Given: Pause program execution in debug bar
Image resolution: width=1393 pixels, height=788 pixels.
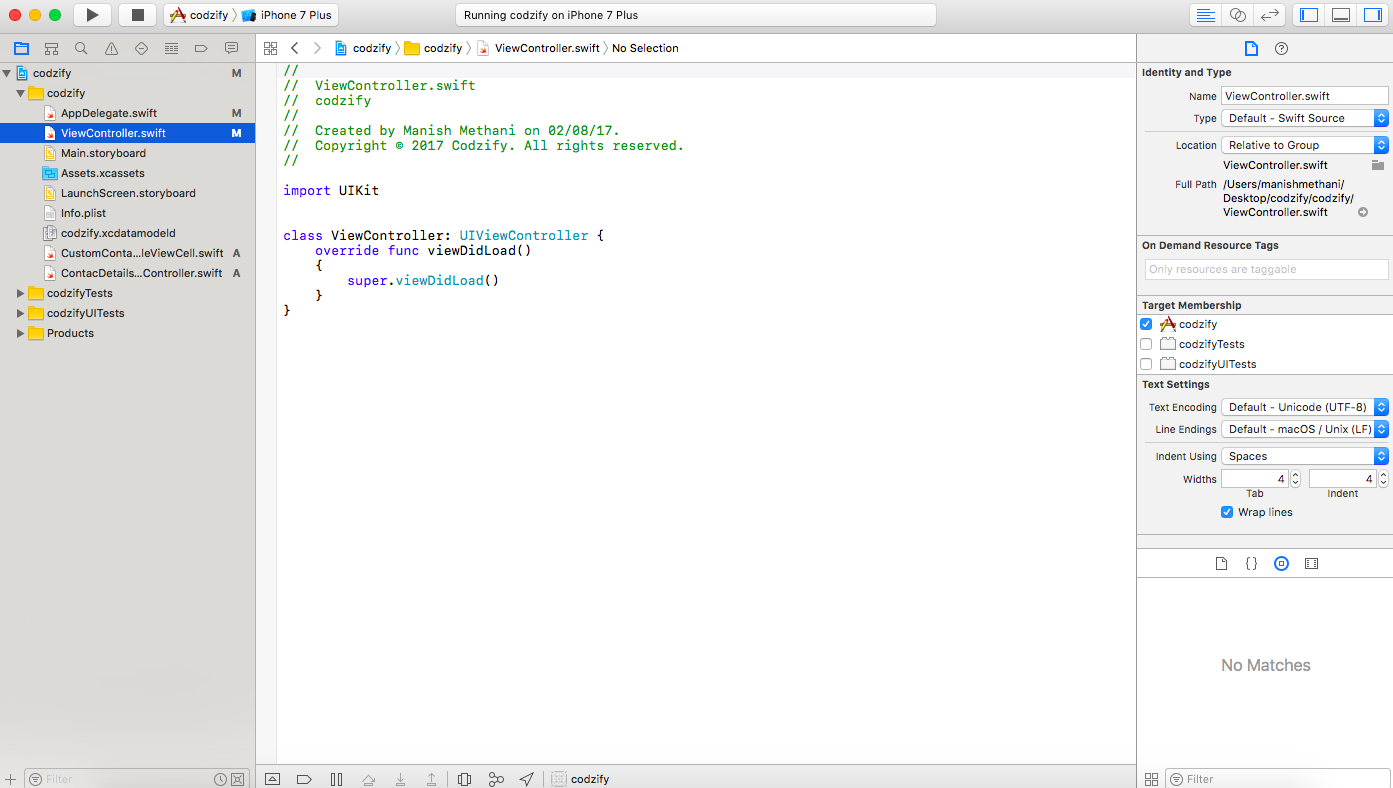Looking at the screenshot, I should pyautogui.click(x=336, y=779).
